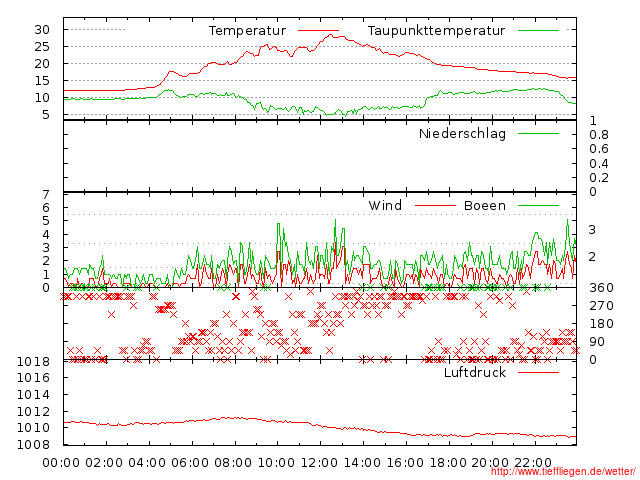The width and height of the screenshot is (640, 480).
Task: Click the green Niederschlag legend line
Action: 538,133
